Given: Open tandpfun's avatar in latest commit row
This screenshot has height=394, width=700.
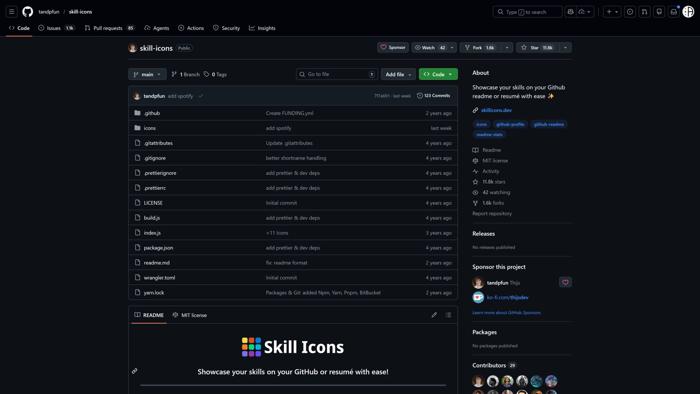Looking at the screenshot, I should [x=137, y=96].
